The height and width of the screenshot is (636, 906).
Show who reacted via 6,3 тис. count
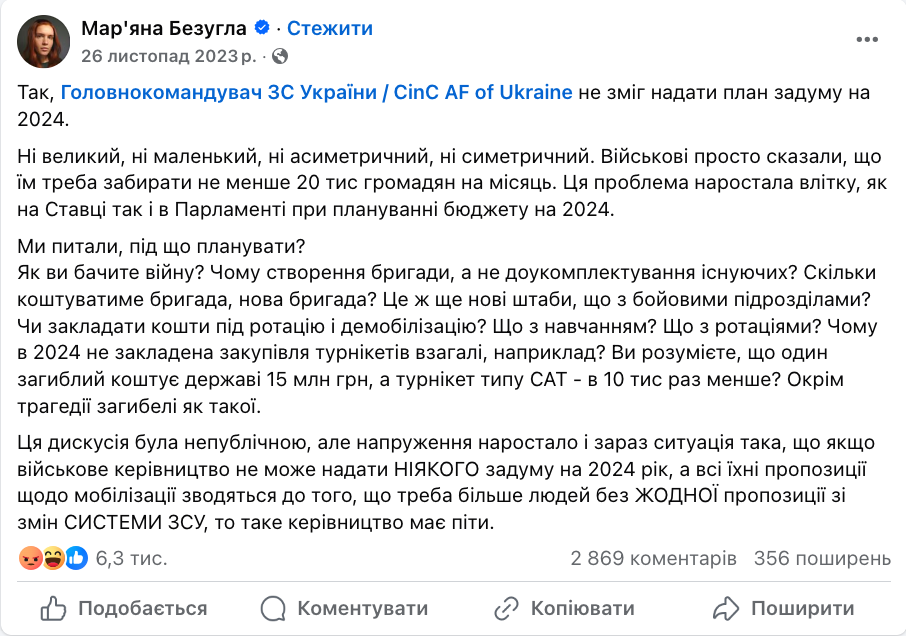coord(131,558)
